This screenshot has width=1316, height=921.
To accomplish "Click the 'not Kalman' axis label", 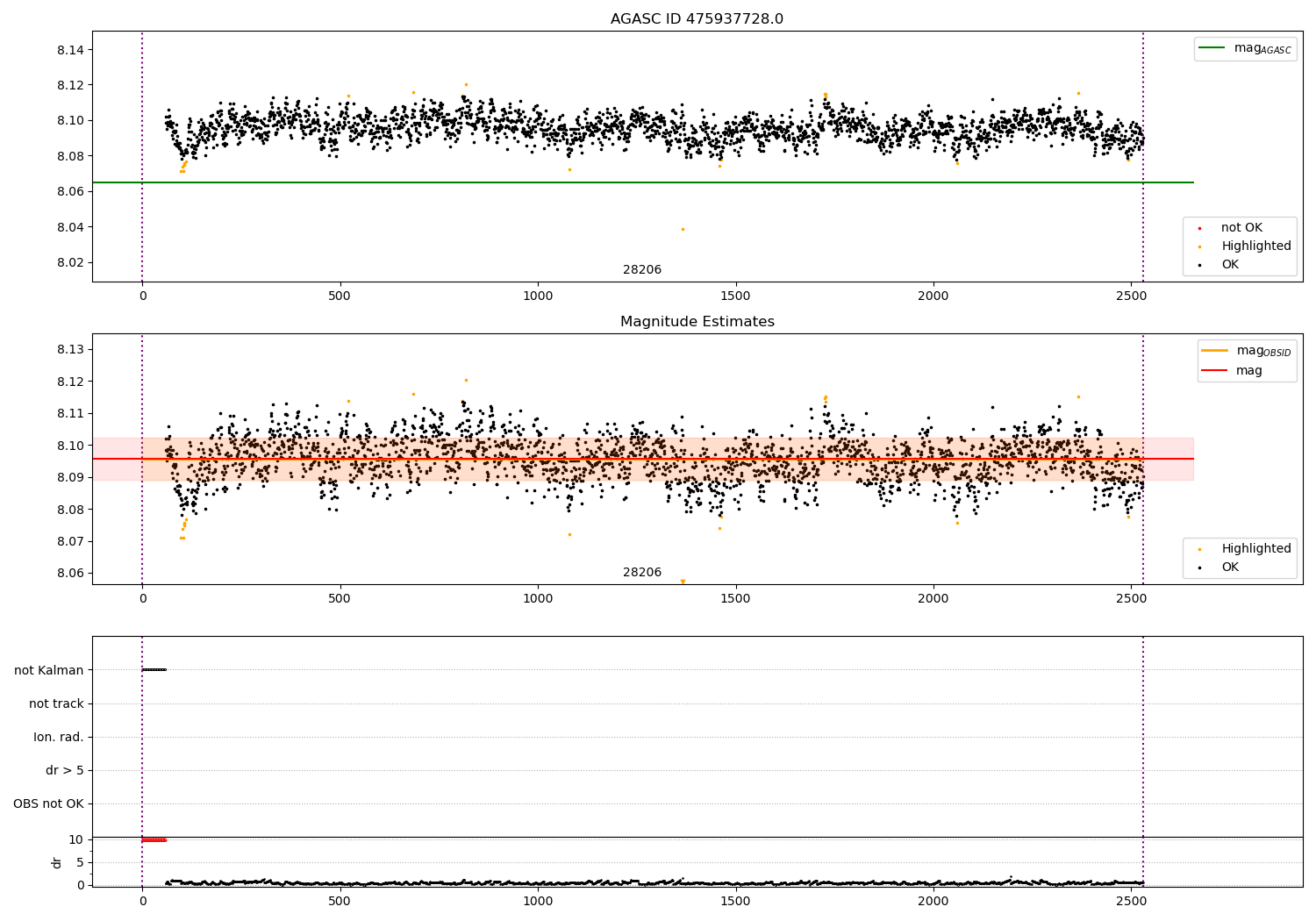I will tap(49, 670).
